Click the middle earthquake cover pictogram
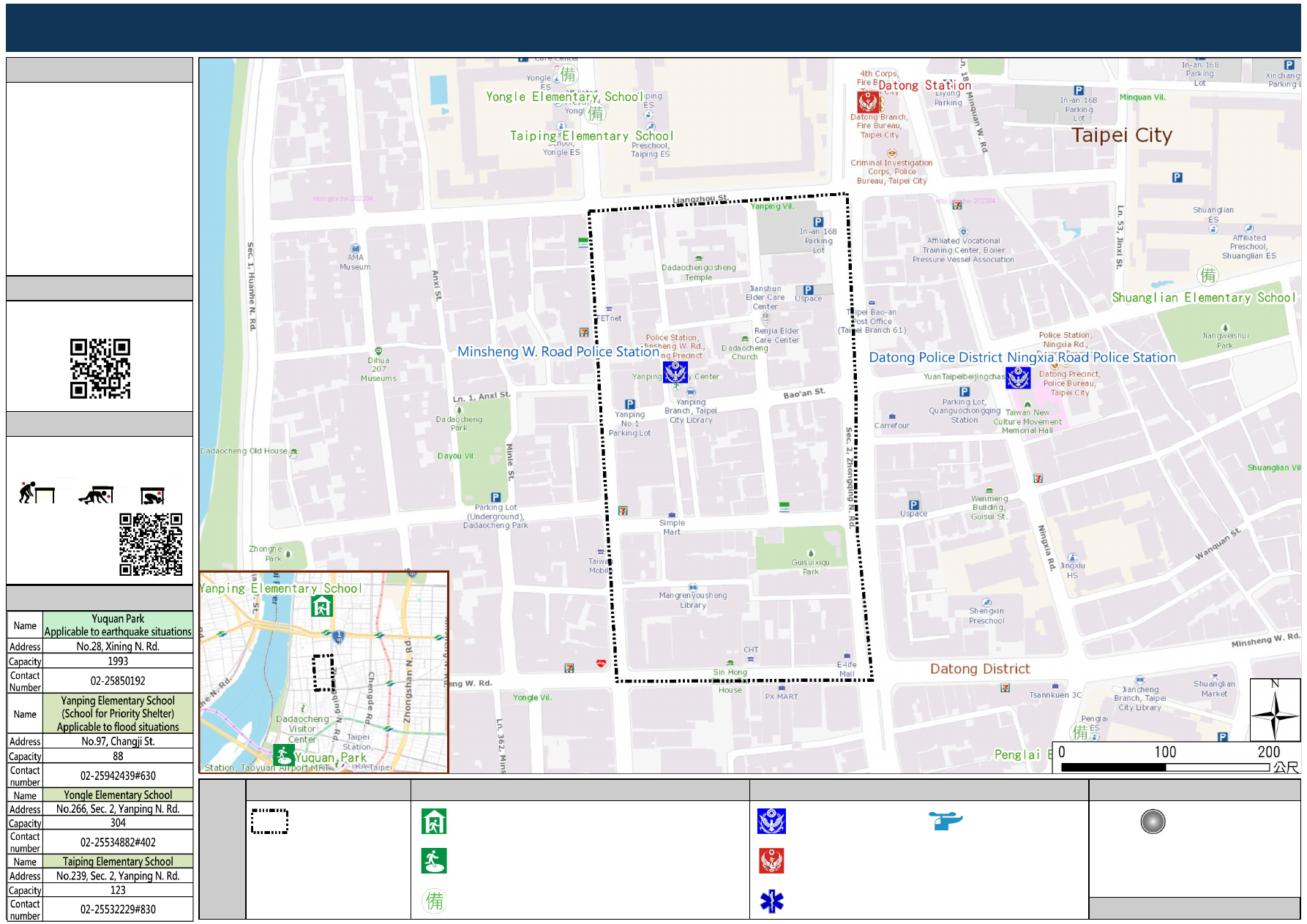This screenshot has width=1307, height=924. click(96, 495)
